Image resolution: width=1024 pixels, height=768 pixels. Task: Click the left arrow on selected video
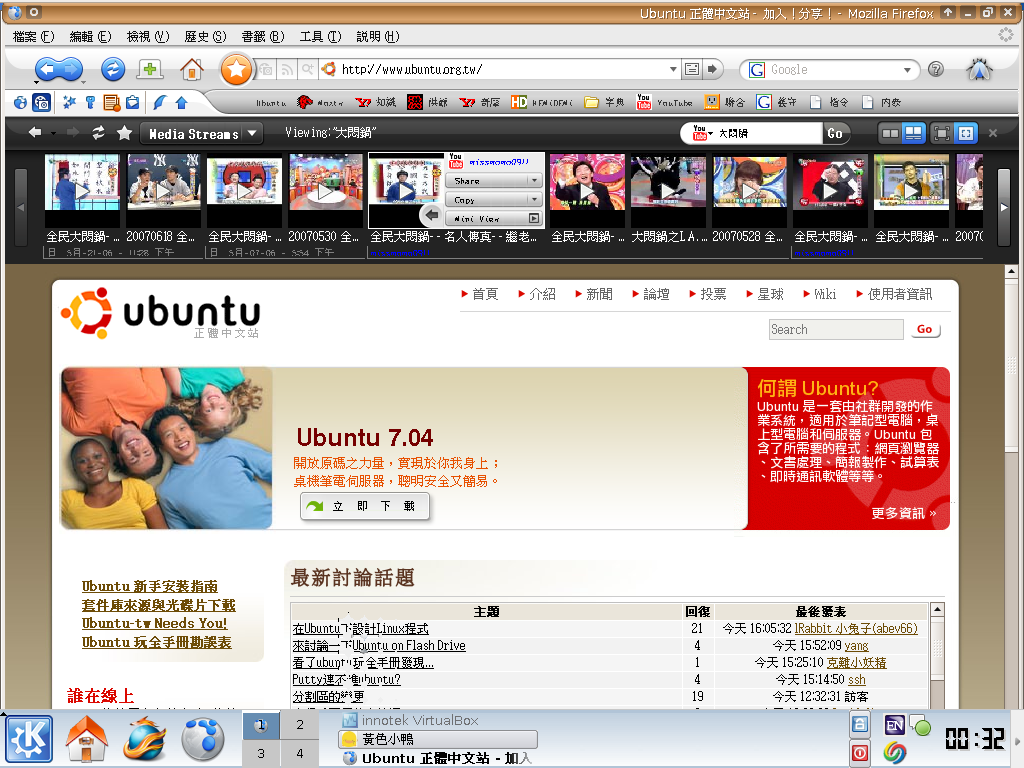click(431, 214)
